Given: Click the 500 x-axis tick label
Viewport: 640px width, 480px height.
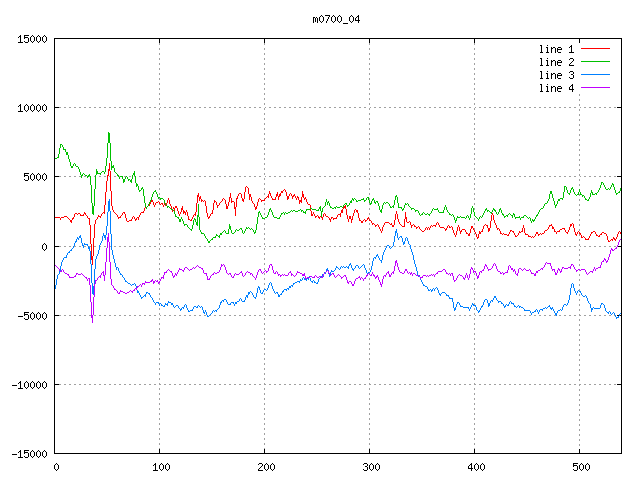Looking at the screenshot, I should point(580,467).
